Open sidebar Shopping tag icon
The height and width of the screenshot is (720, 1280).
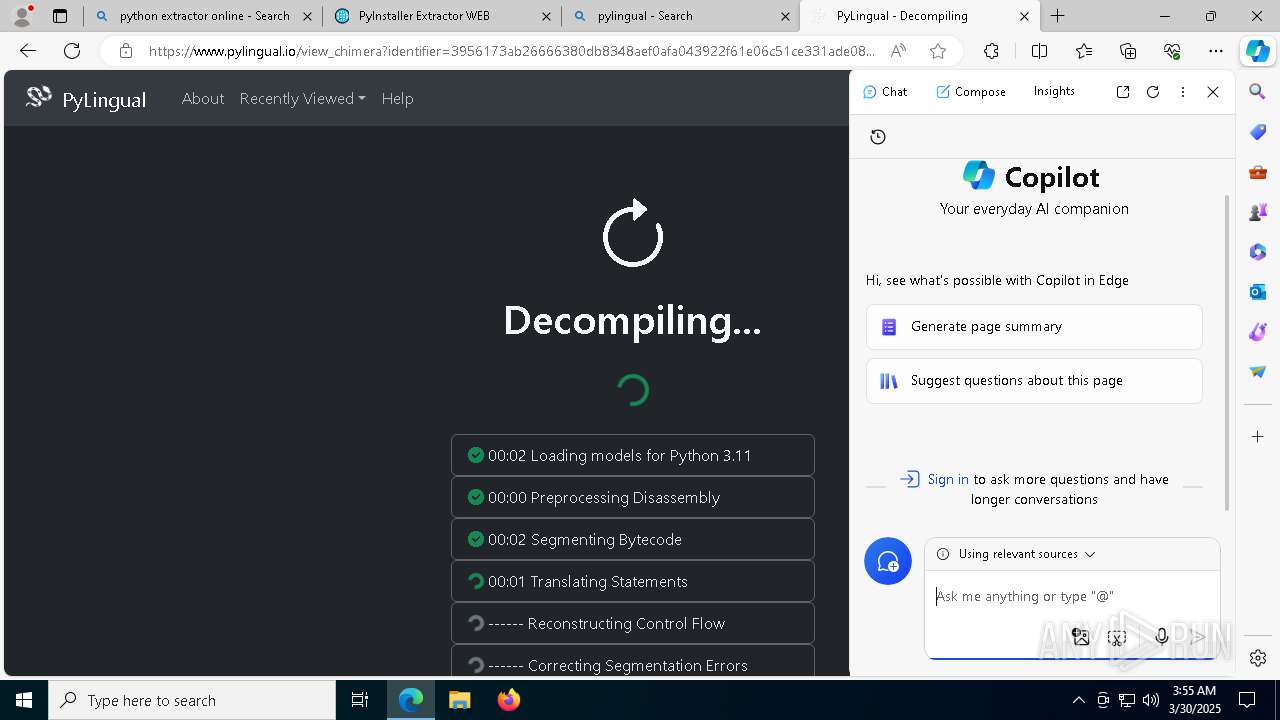coord(1258,131)
